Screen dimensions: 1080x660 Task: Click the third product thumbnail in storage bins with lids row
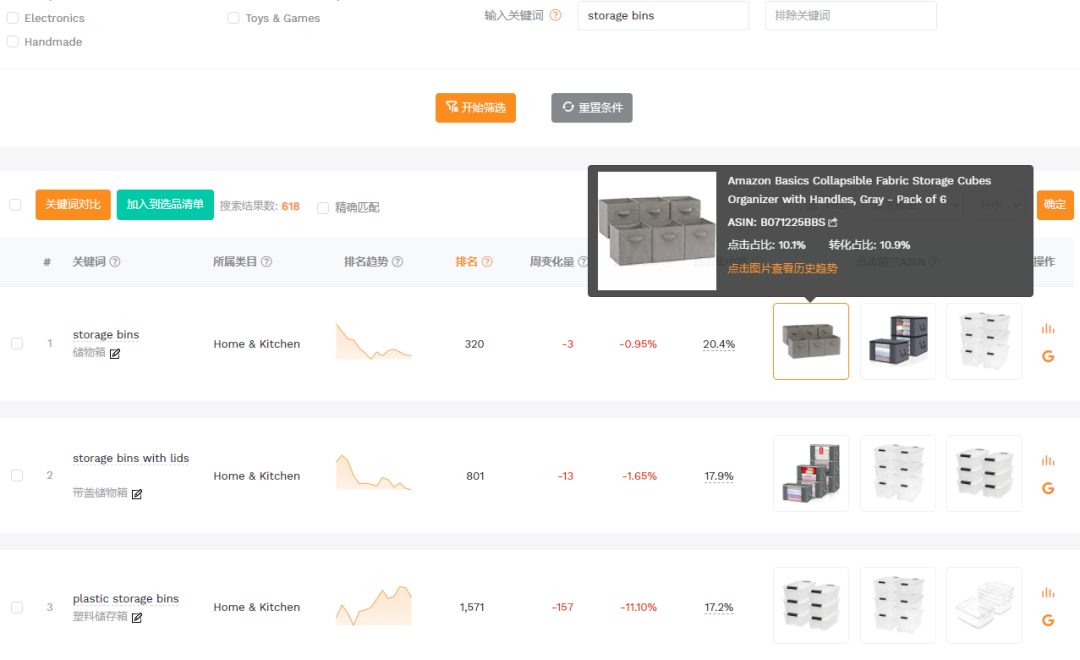click(x=984, y=473)
